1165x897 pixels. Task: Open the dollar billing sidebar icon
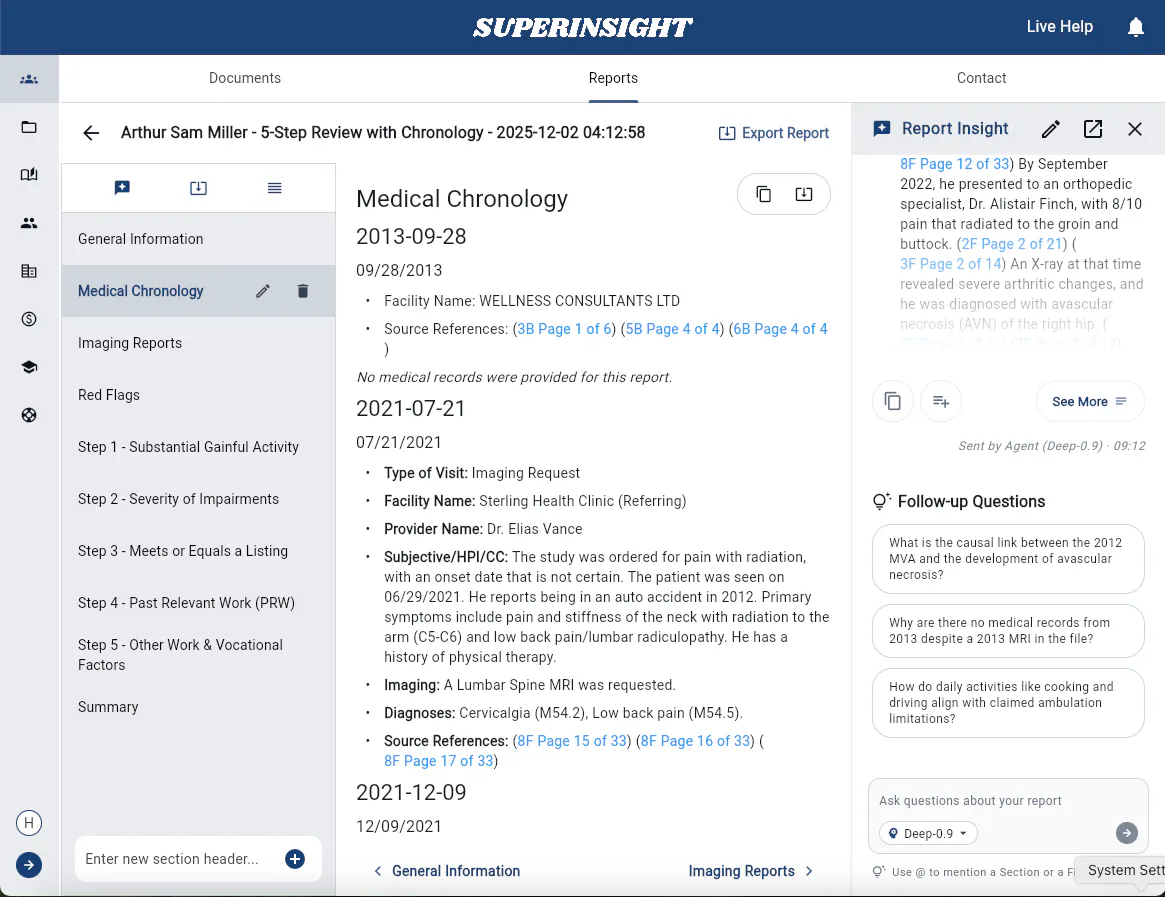coord(29,319)
